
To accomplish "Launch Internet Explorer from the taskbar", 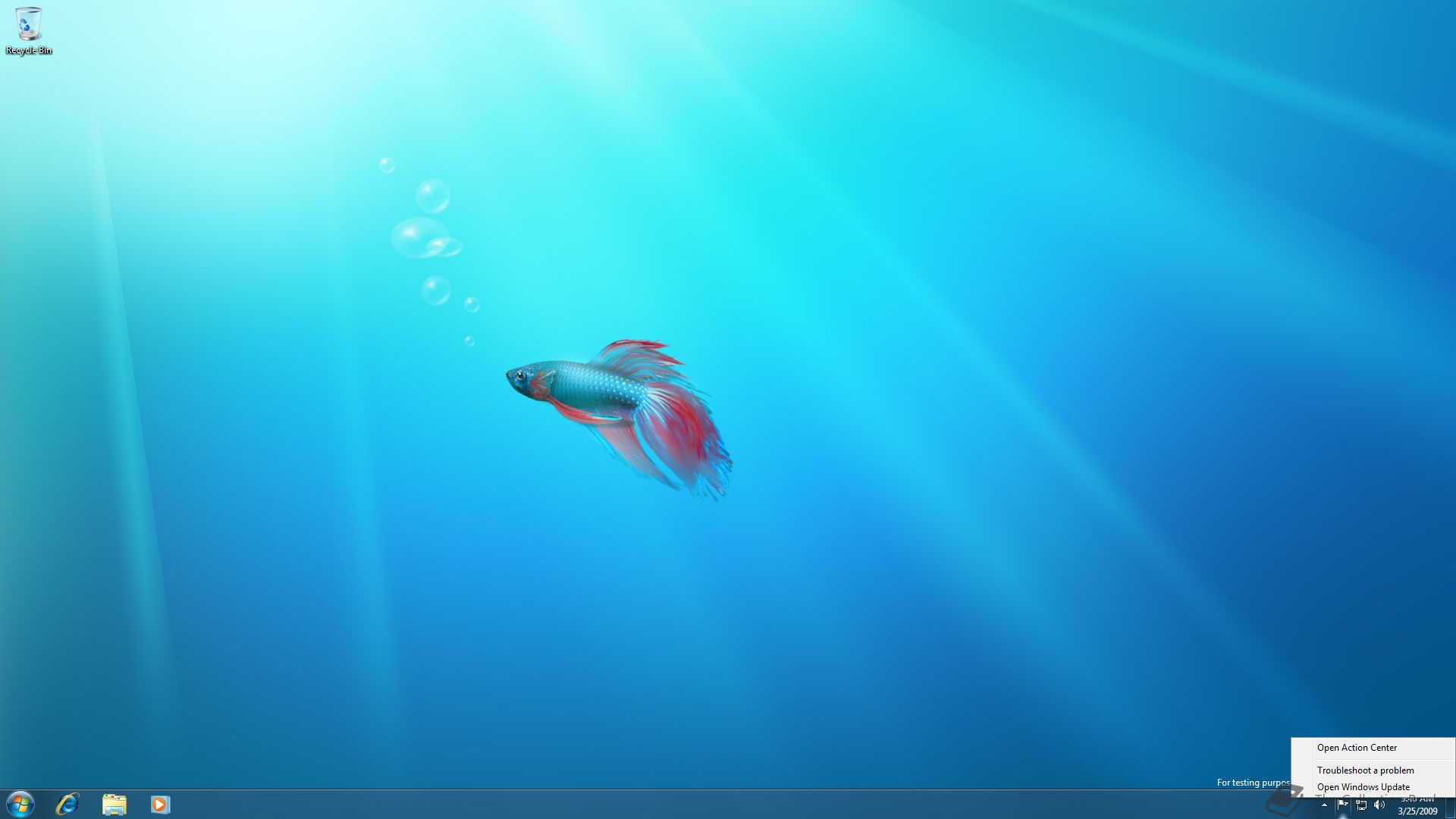I will point(67,804).
